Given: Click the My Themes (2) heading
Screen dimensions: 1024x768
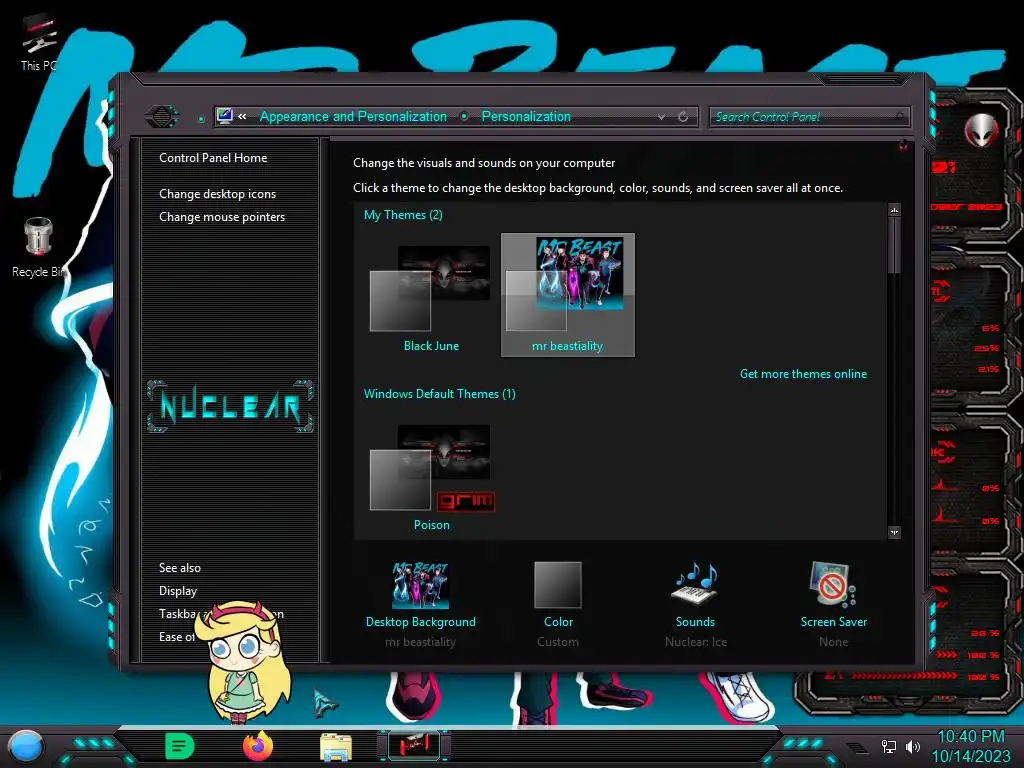Looking at the screenshot, I should (x=403, y=215).
